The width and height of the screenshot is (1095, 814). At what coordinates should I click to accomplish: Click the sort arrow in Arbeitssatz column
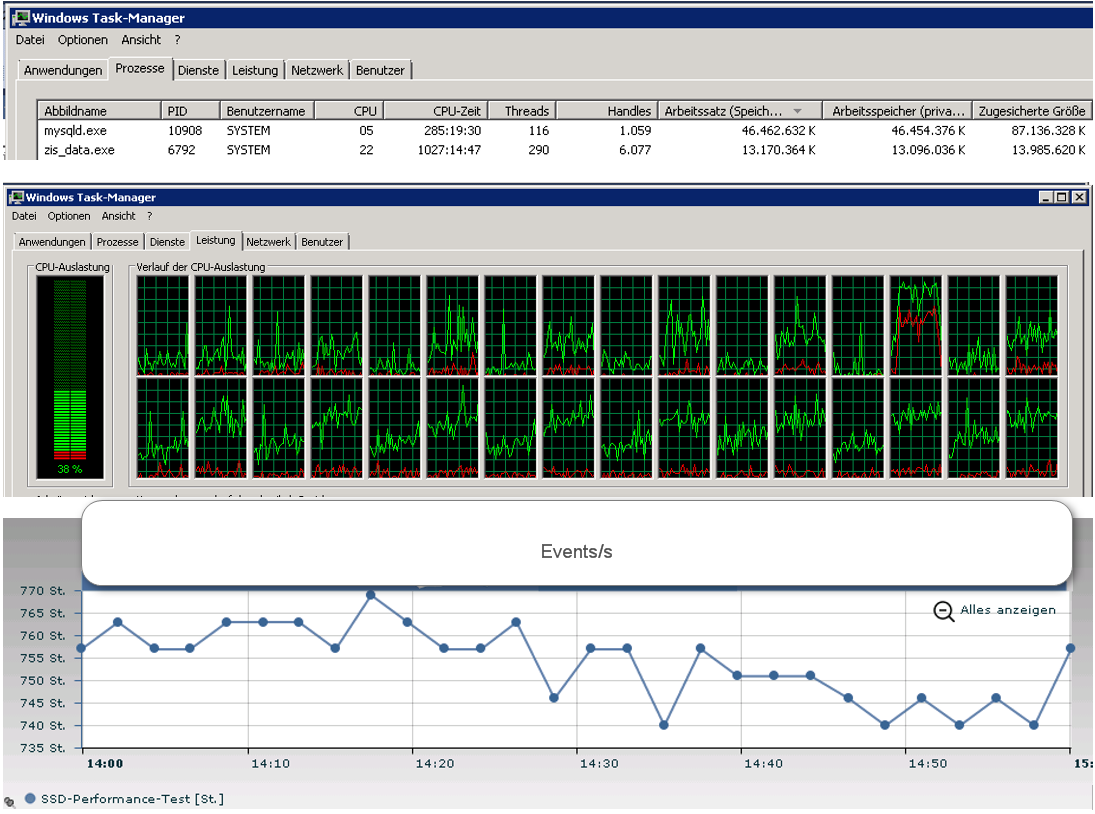tap(797, 111)
